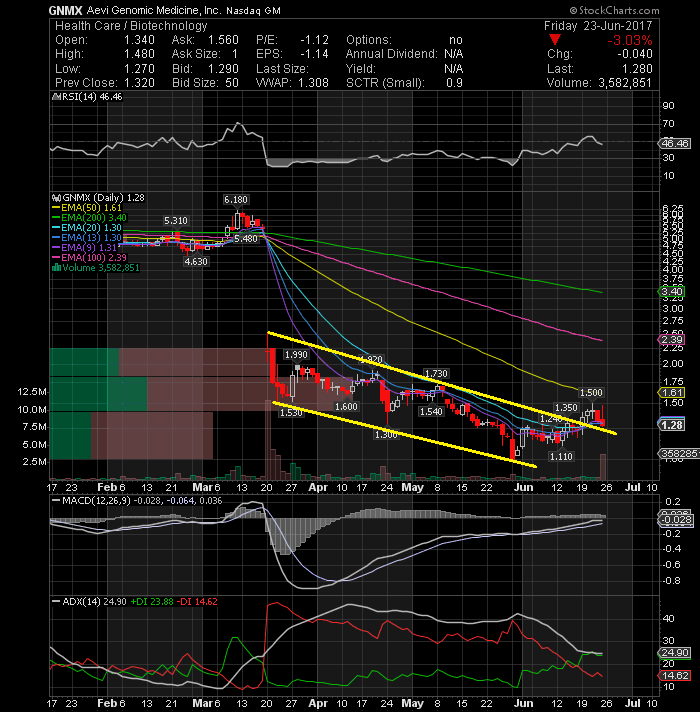The width and height of the screenshot is (700, 712).
Task: Click the Friday 23-Jun-2017 date
Action: coord(598,25)
